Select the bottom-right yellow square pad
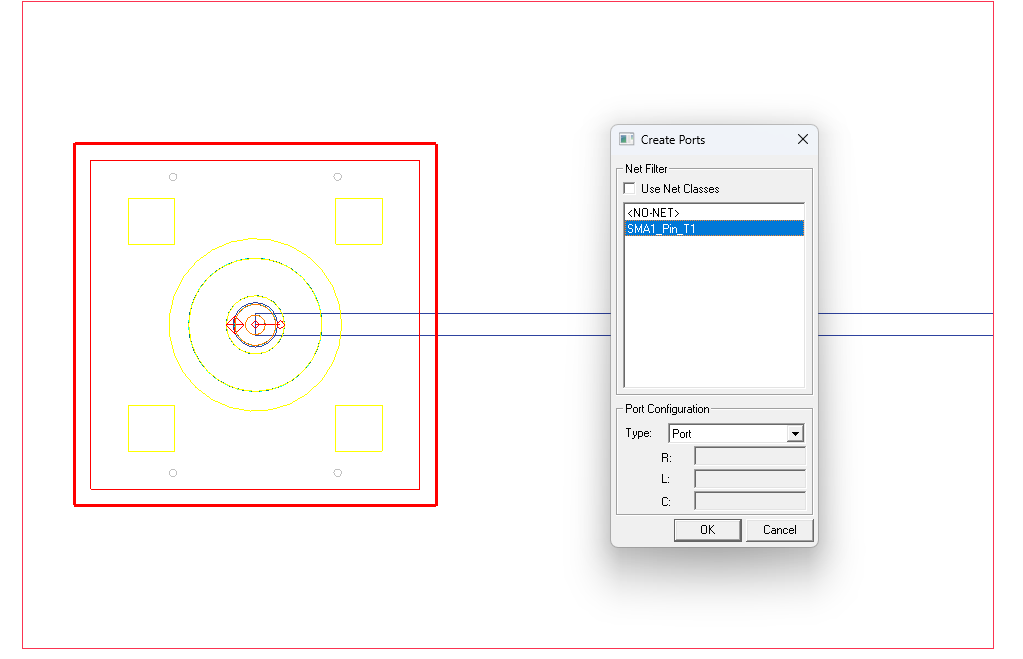This screenshot has width=1023, height=659. point(359,428)
